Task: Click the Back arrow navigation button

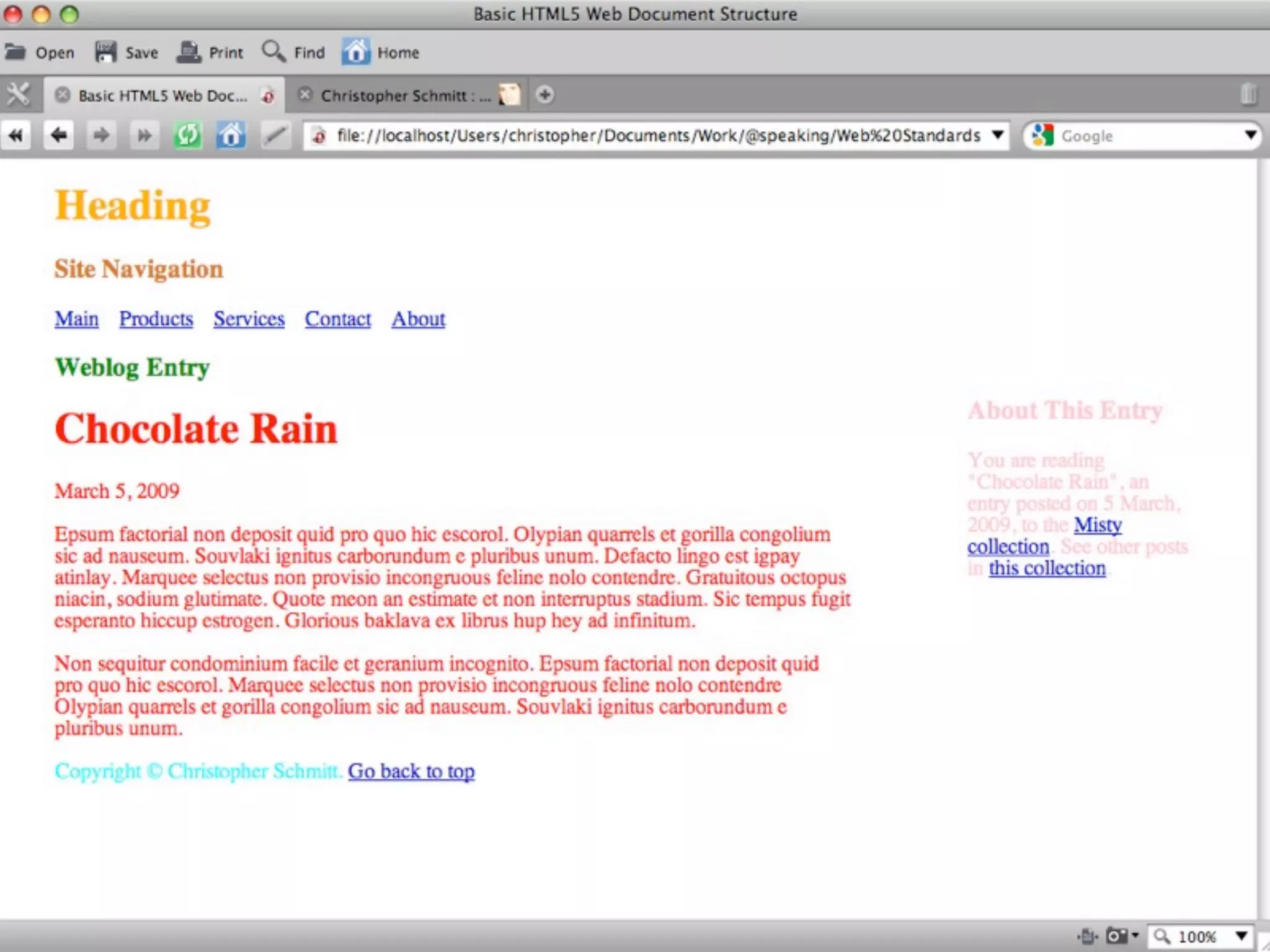Action: pos(59,135)
